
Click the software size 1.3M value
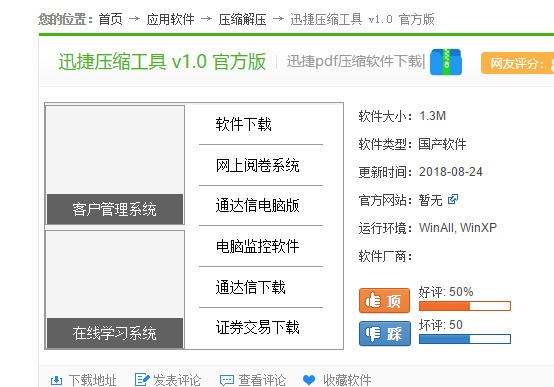tap(432, 116)
